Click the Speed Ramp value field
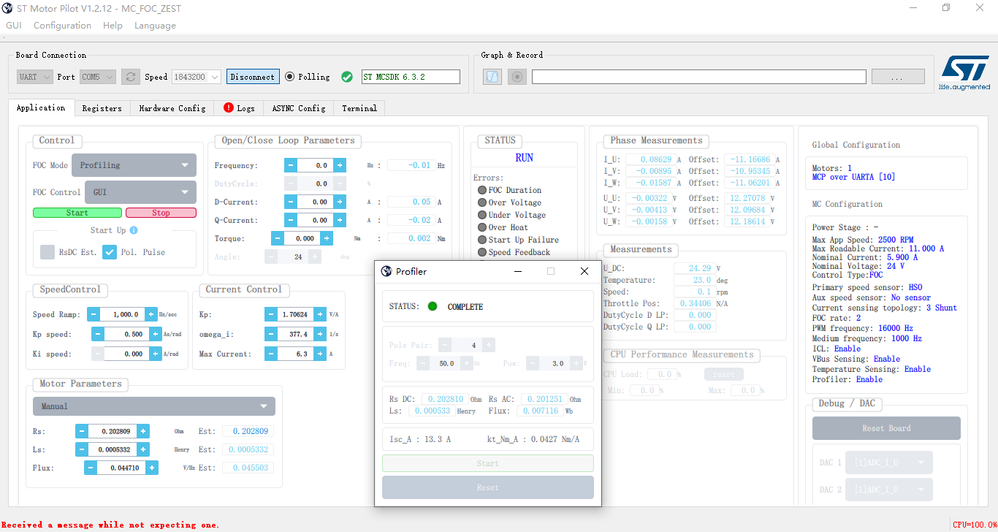The height and width of the screenshot is (532, 998). click(122, 314)
